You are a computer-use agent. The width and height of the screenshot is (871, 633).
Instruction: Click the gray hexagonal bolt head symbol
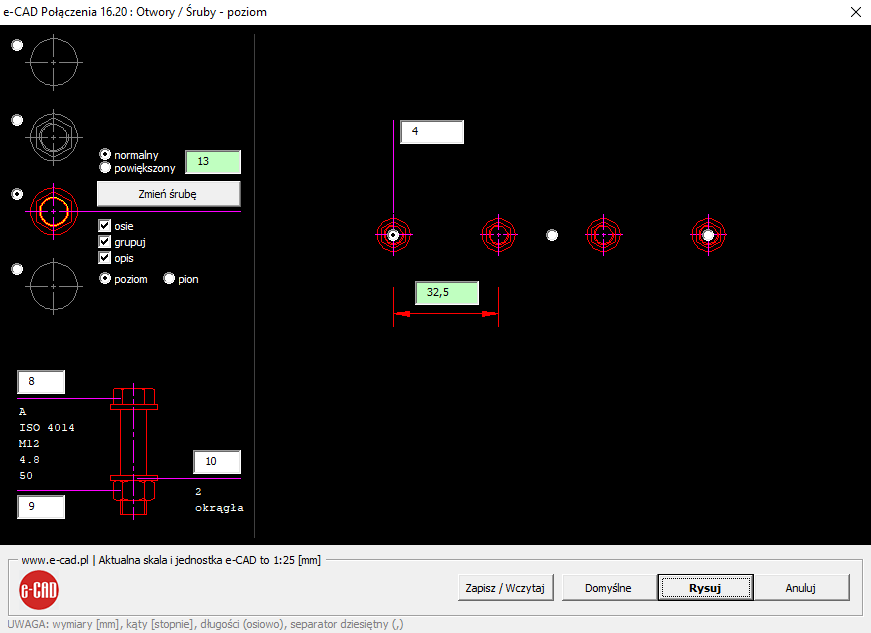tap(53, 137)
